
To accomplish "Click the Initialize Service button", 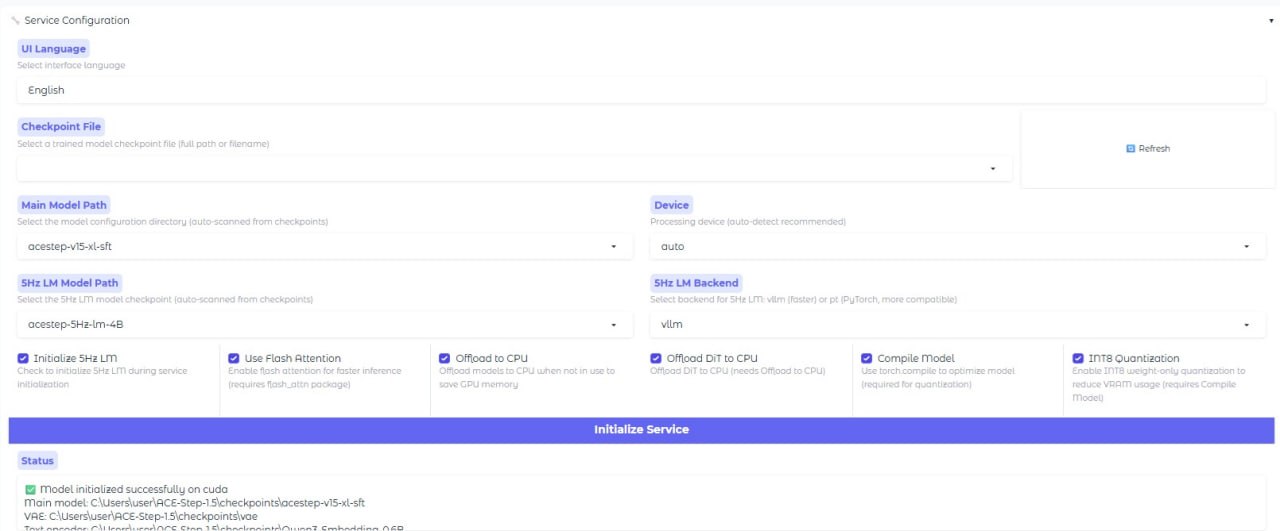I will [641, 430].
